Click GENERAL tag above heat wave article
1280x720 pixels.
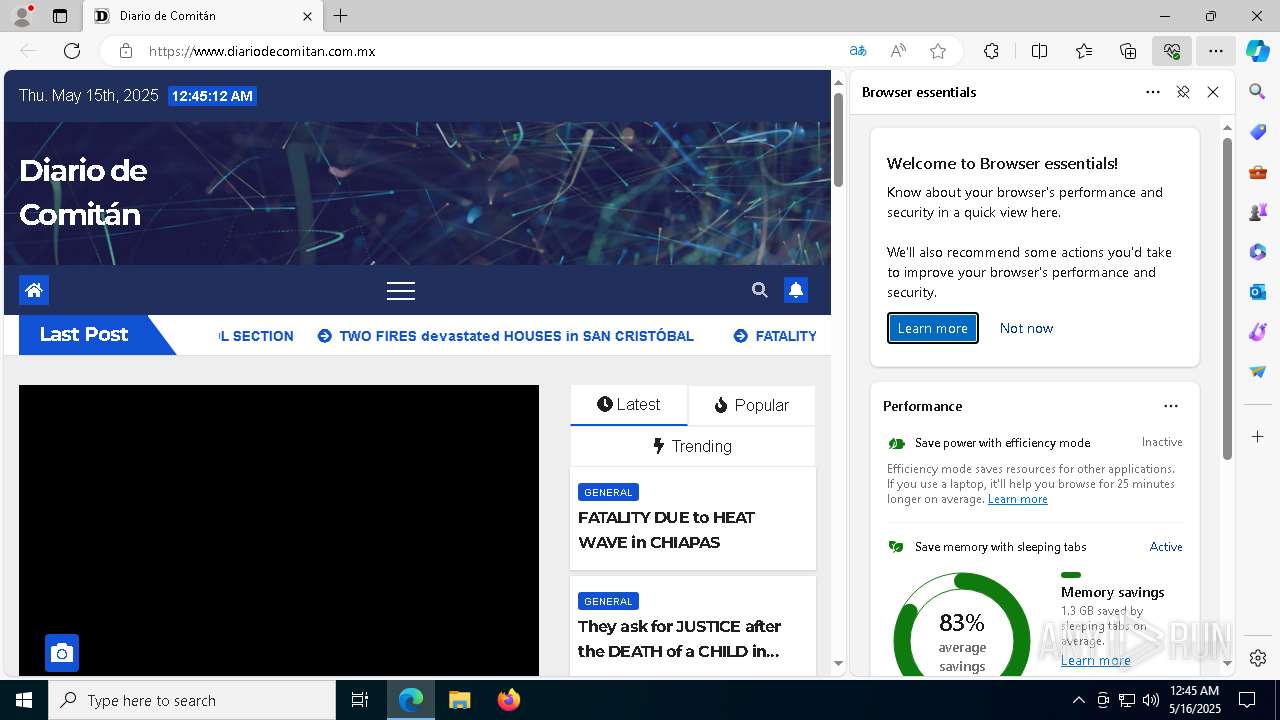(608, 492)
